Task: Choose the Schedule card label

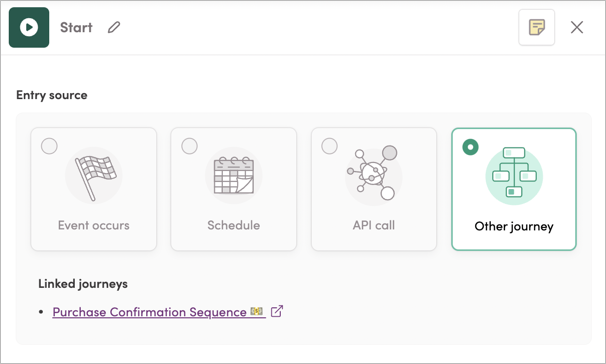Action: click(233, 225)
